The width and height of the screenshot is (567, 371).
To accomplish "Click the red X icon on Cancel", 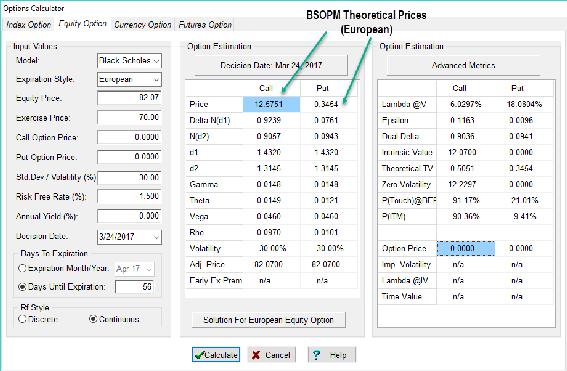I will (256, 355).
